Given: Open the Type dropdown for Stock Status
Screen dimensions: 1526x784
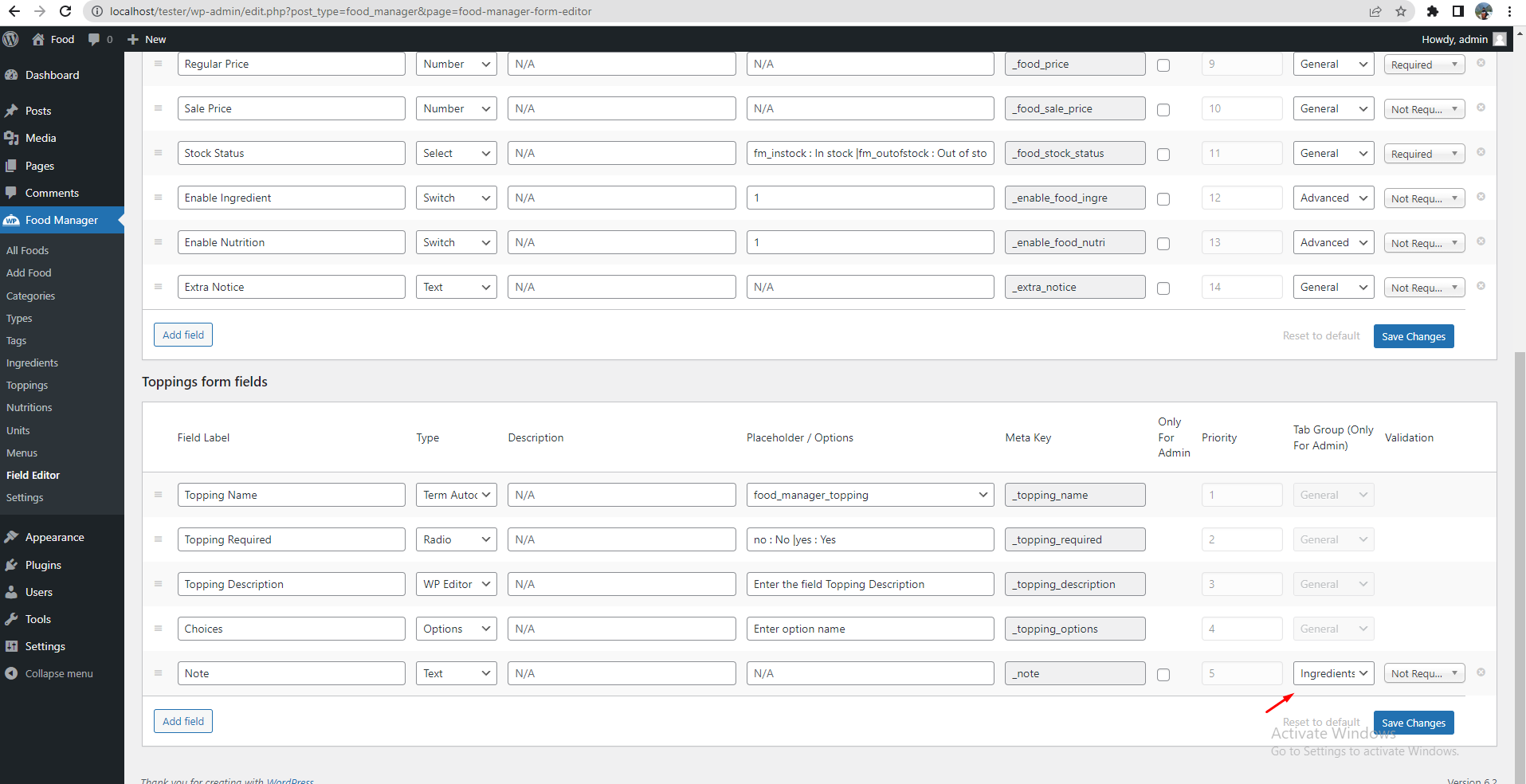Looking at the screenshot, I should click(457, 153).
